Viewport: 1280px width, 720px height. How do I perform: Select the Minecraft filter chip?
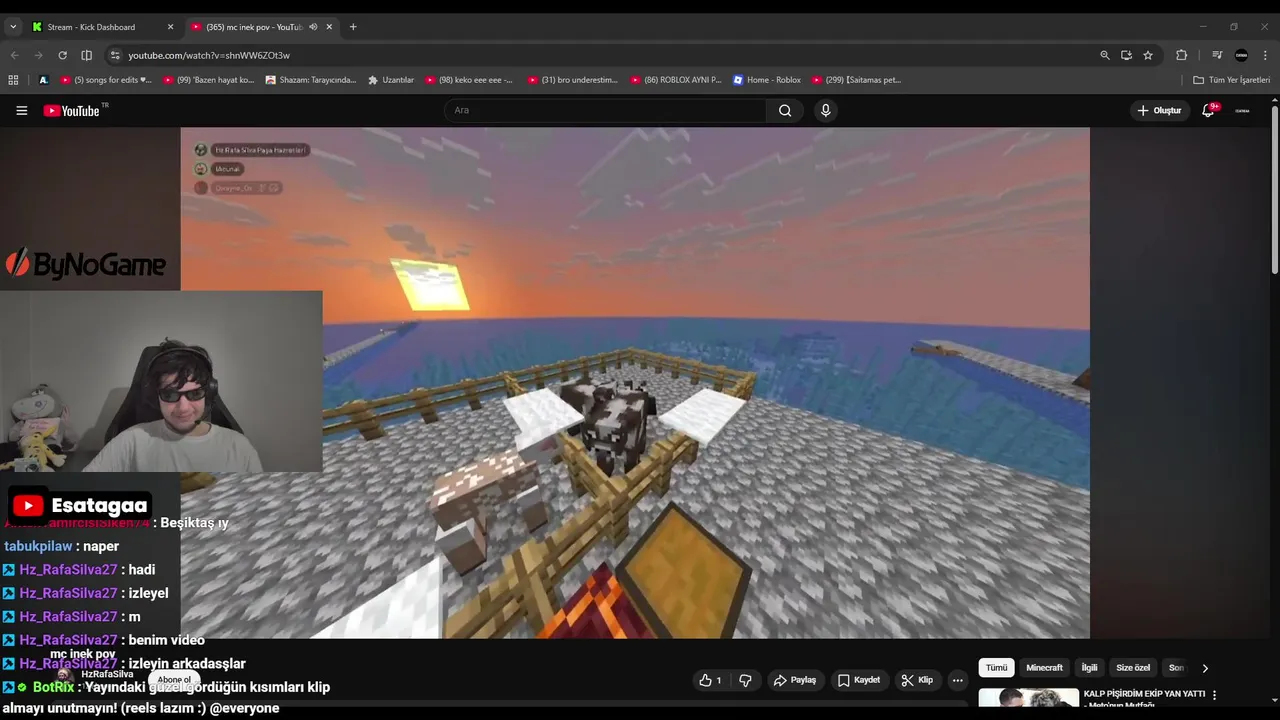[1044, 668]
